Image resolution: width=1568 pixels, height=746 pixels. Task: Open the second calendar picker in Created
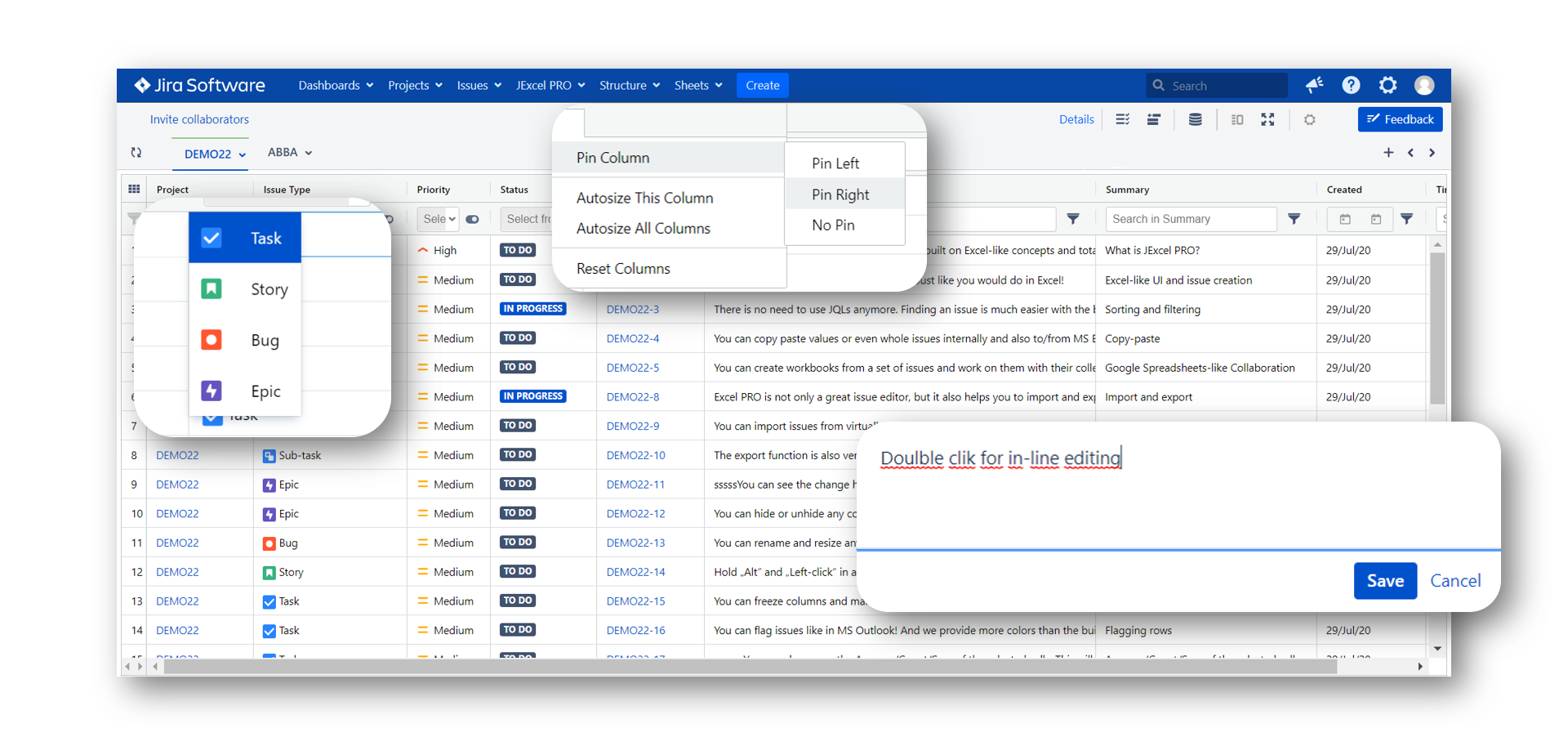(1376, 219)
